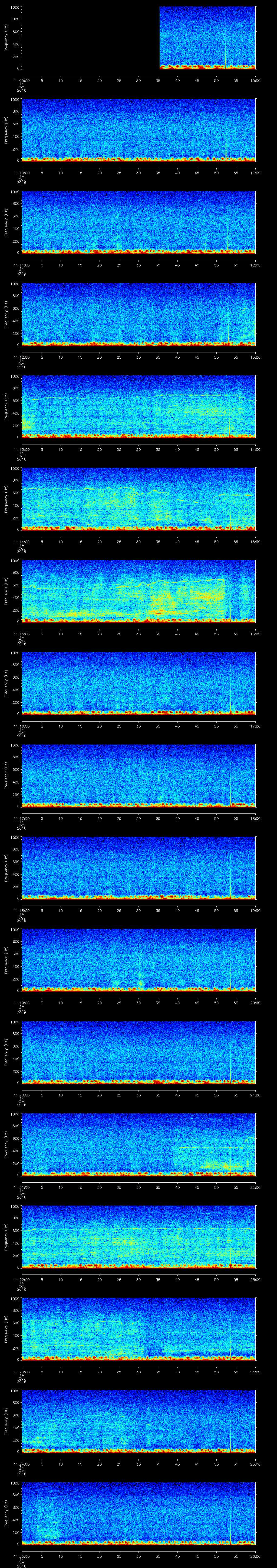Click the "11:10:00" time axis label
The height and width of the screenshot is (1568, 277).
(x=21, y=173)
